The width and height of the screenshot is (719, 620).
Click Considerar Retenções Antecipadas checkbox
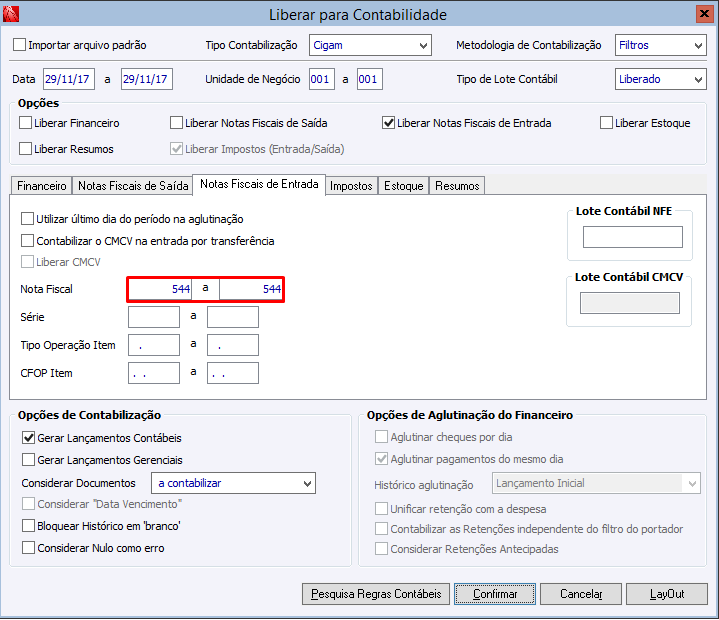click(381, 548)
